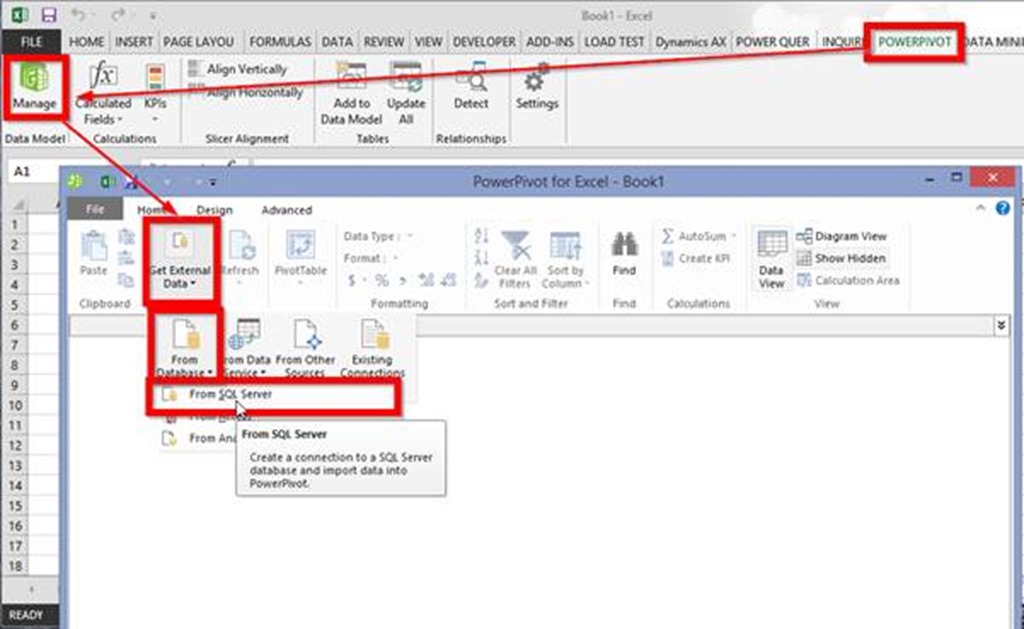Expand the PowerPivot formula bar
This screenshot has width=1024, height=629.
click(x=1001, y=325)
